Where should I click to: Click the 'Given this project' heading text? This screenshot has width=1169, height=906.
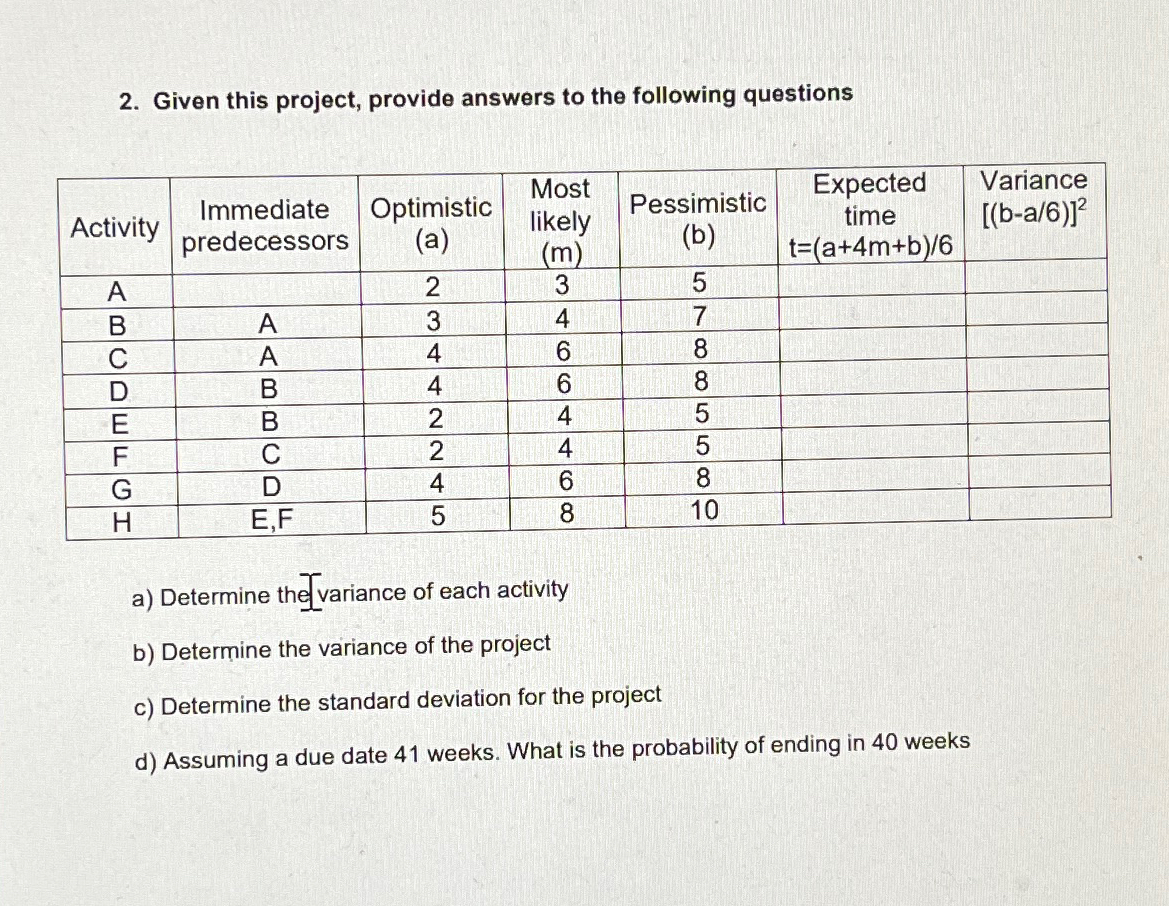tap(485, 97)
